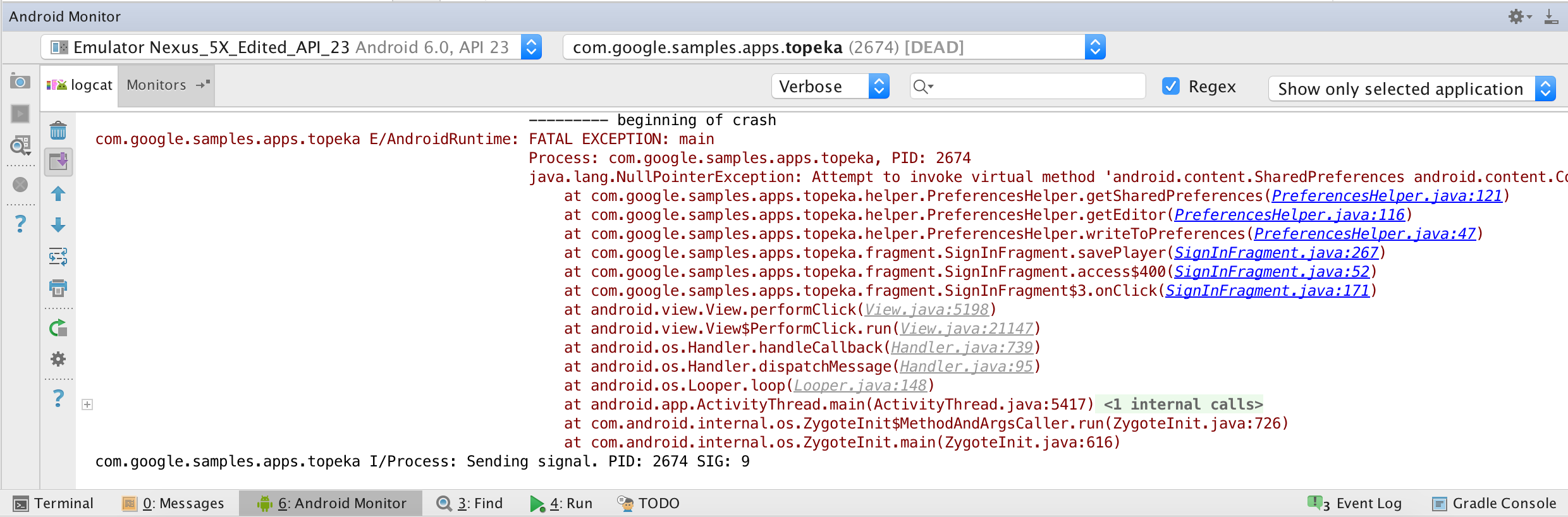
Task: Open link PreferencesHelper.java:121
Action: click(x=1387, y=196)
